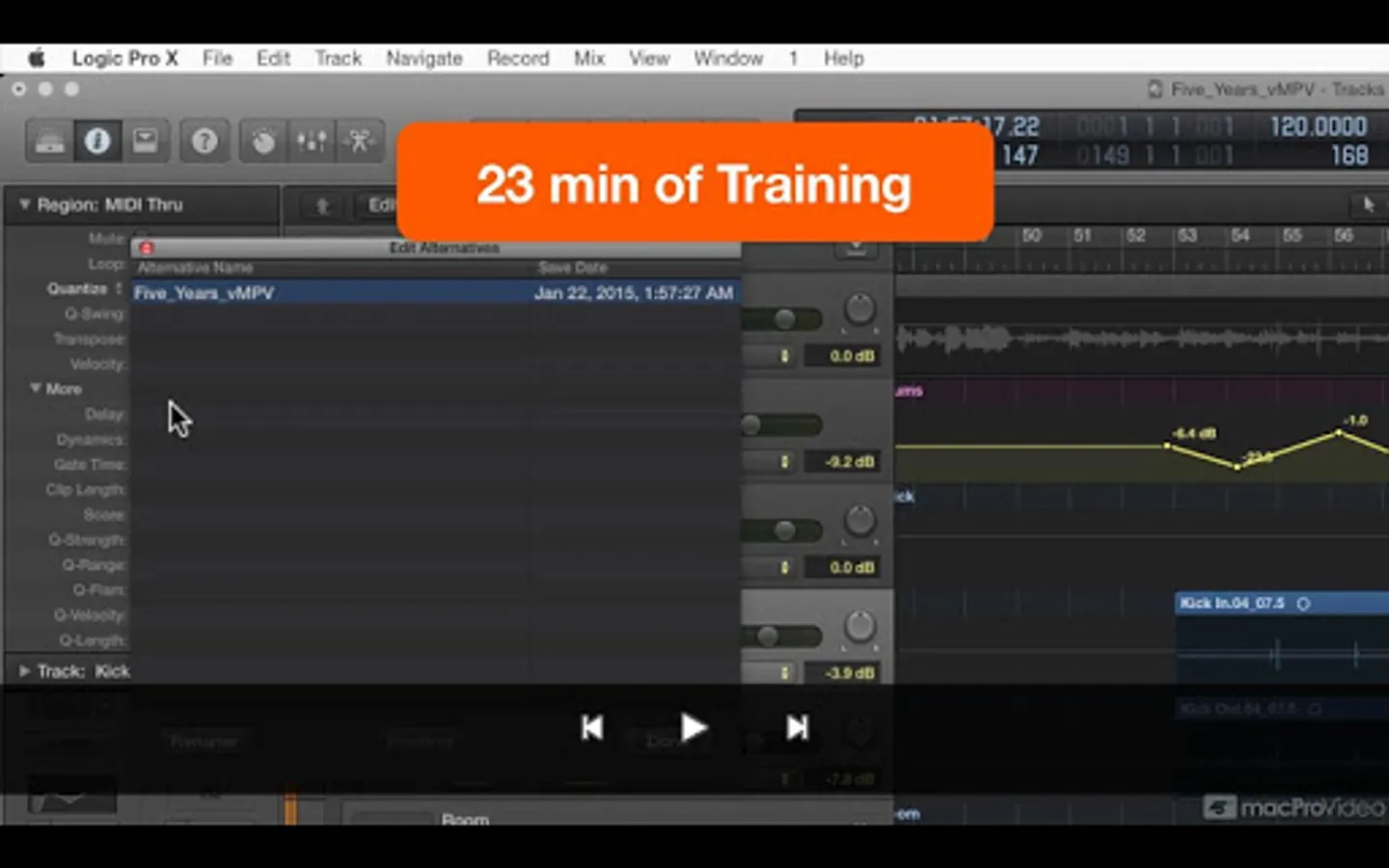The image size is (1389, 868).
Task: Open the Logic Pro X menu
Action: (x=125, y=59)
